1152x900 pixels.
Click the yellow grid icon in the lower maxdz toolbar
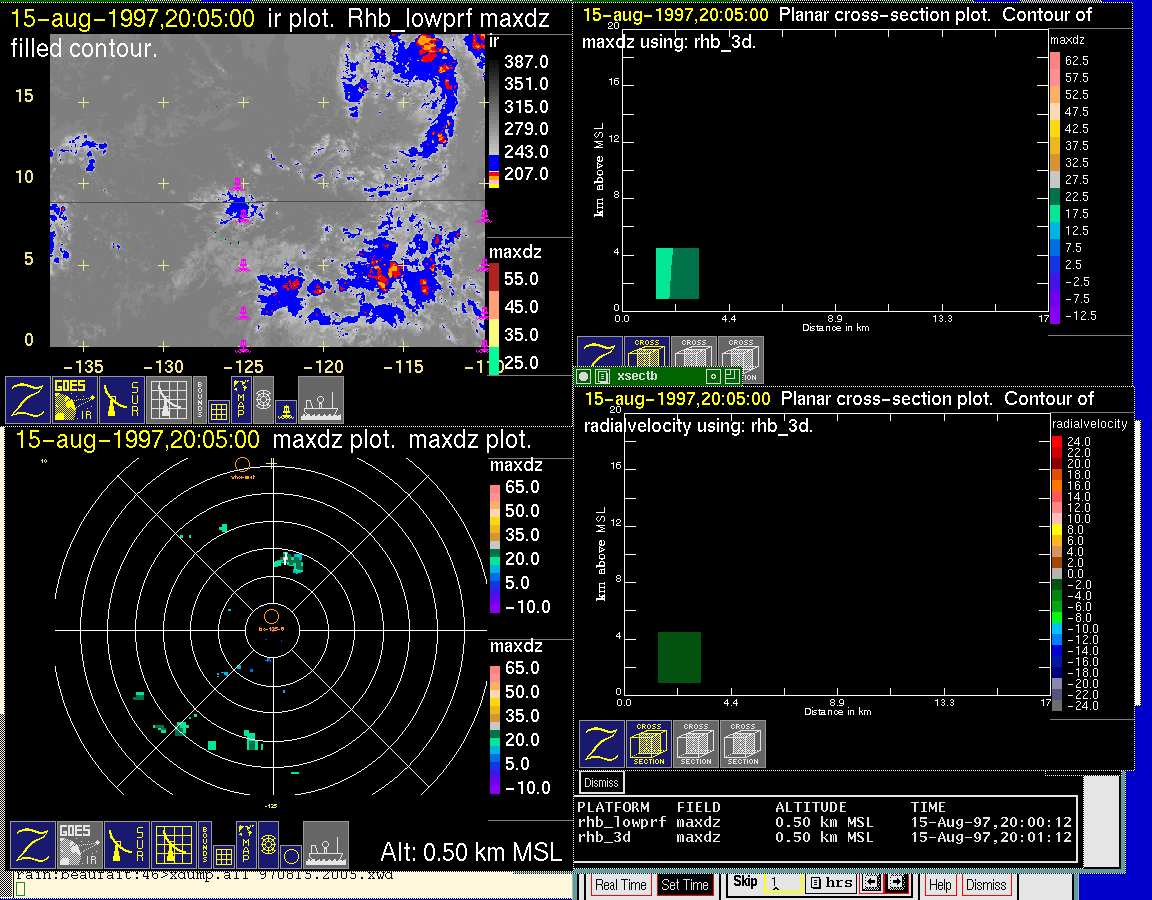pos(171,845)
